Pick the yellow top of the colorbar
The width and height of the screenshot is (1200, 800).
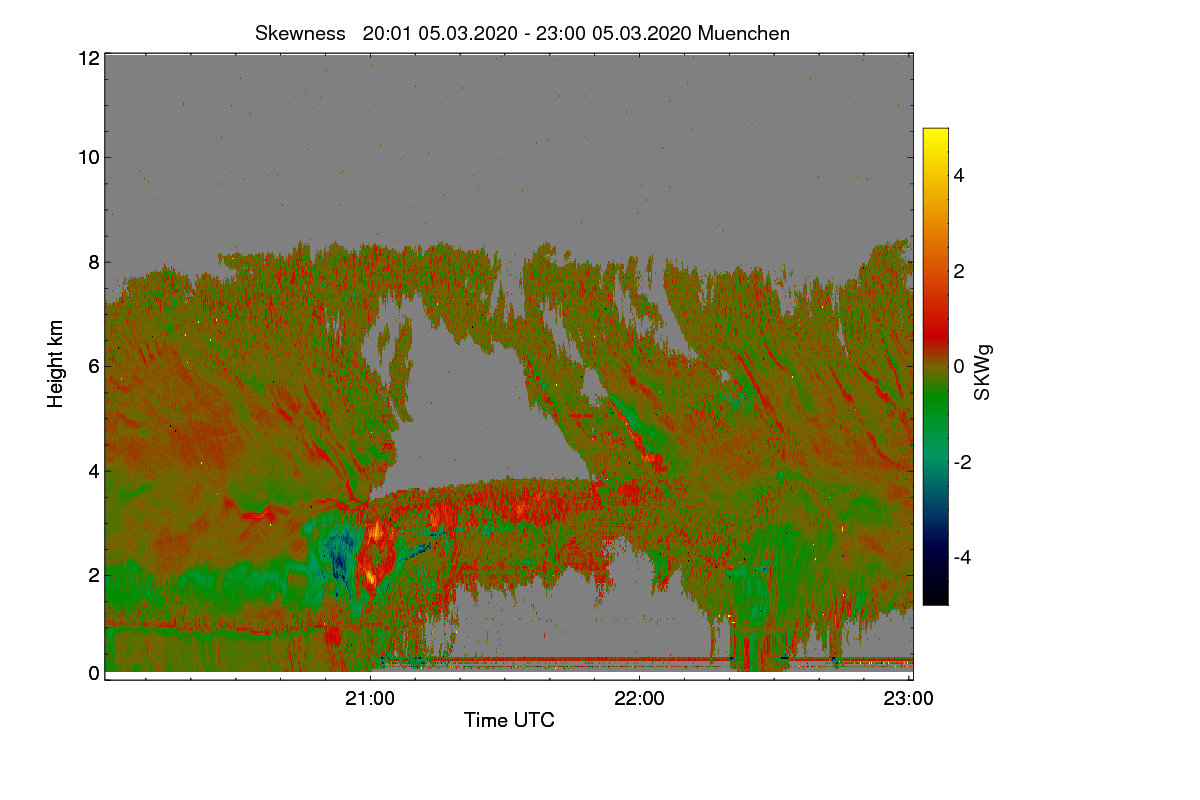(935, 140)
